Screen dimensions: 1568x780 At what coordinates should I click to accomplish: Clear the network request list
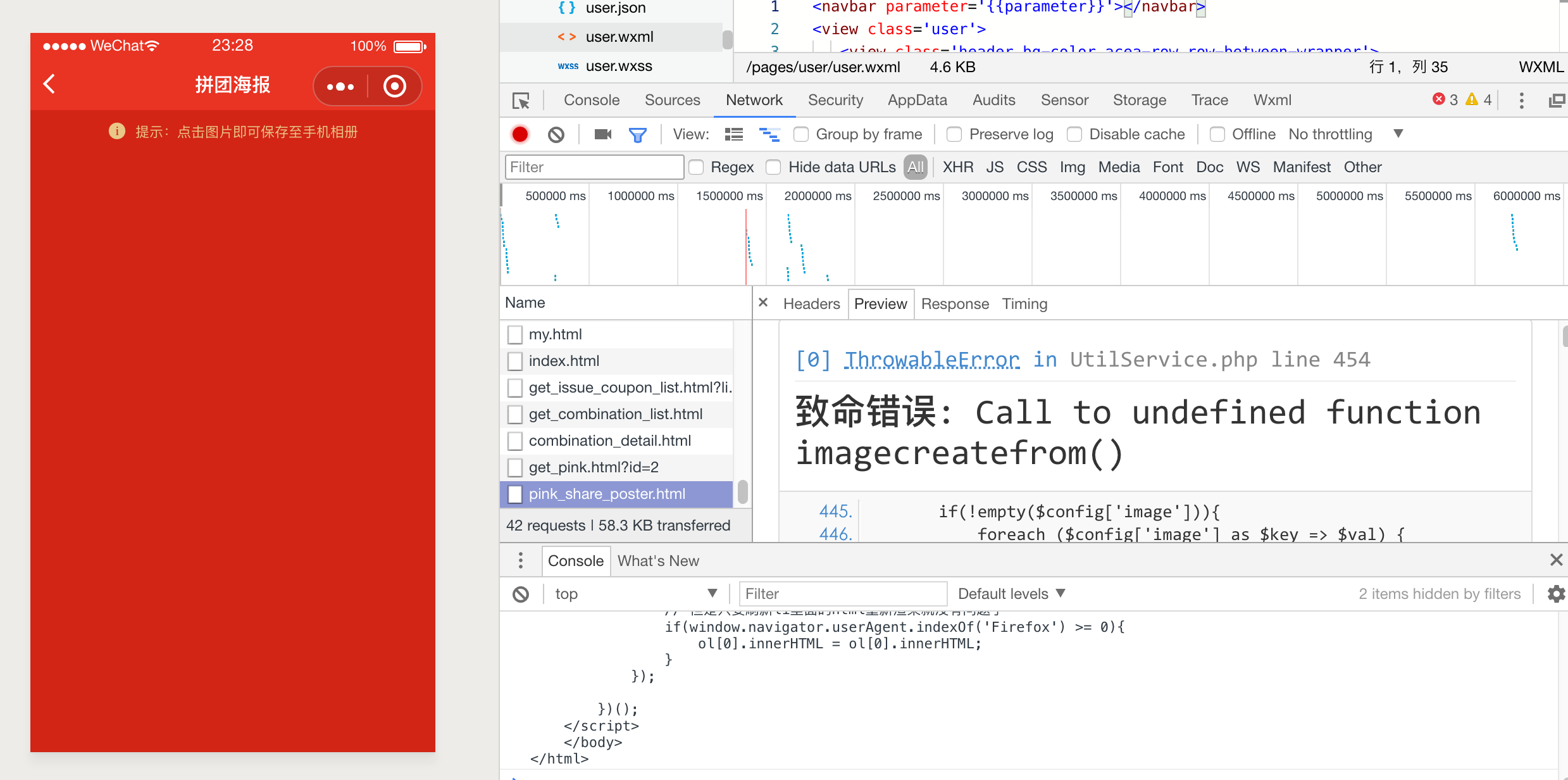click(556, 134)
